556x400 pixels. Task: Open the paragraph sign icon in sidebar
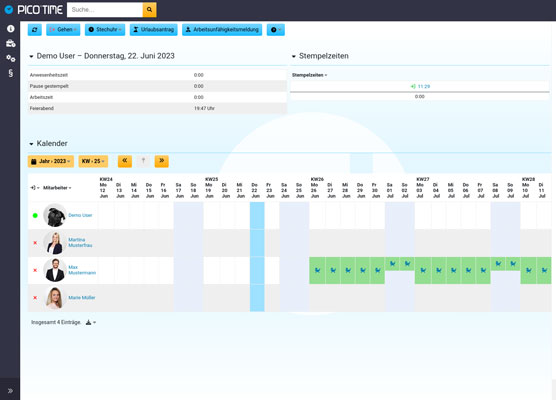[11, 73]
